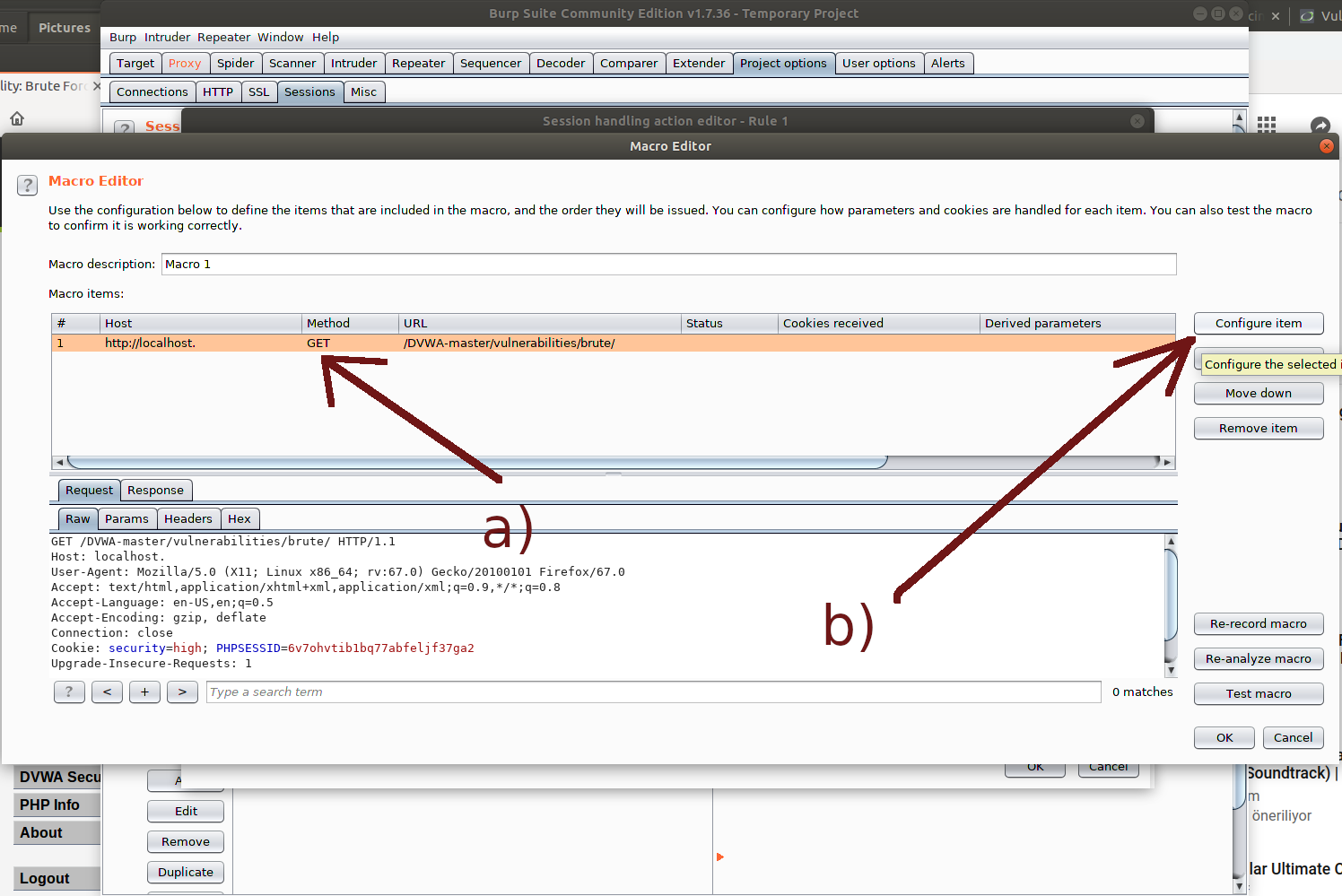
Task: Click the search help question-mark button
Action: coord(69,692)
